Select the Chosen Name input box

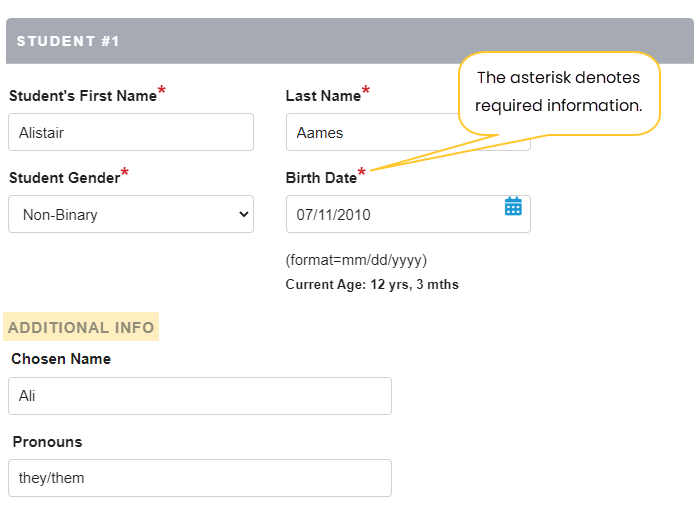(x=199, y=396)
